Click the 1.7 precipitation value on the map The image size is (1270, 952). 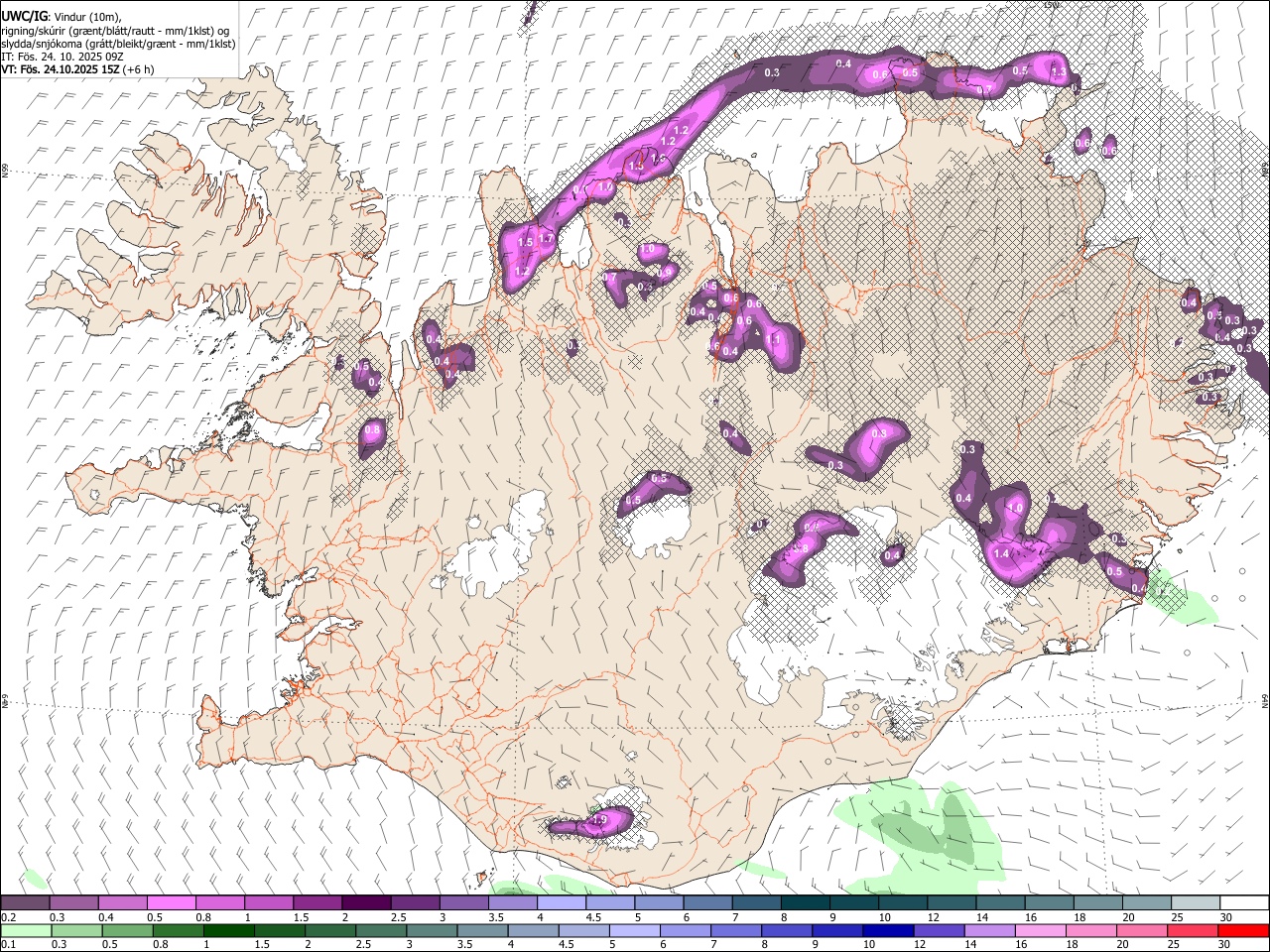(x=545, y=239)
